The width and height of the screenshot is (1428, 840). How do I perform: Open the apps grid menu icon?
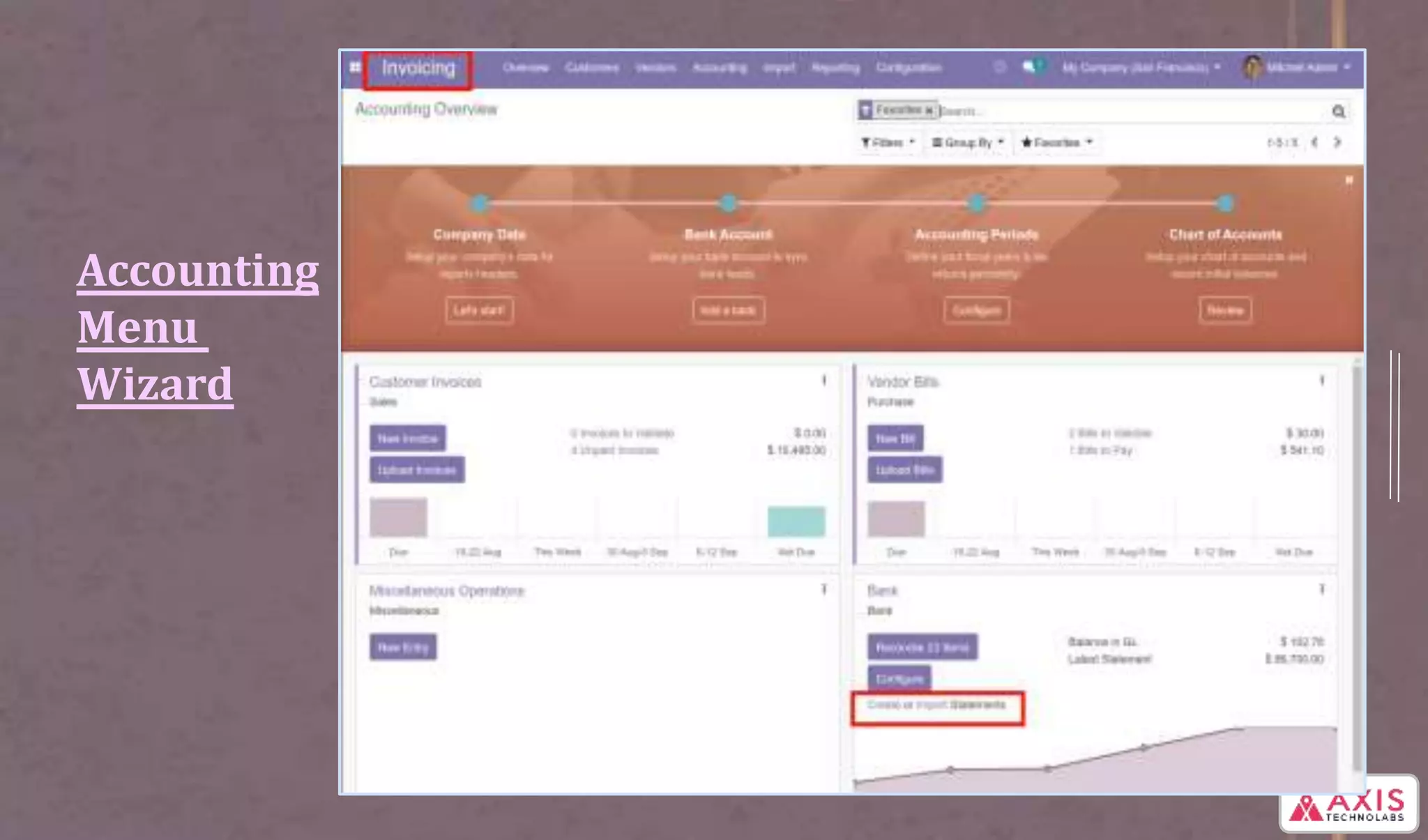pyautogui.click(x=355, y=68)
